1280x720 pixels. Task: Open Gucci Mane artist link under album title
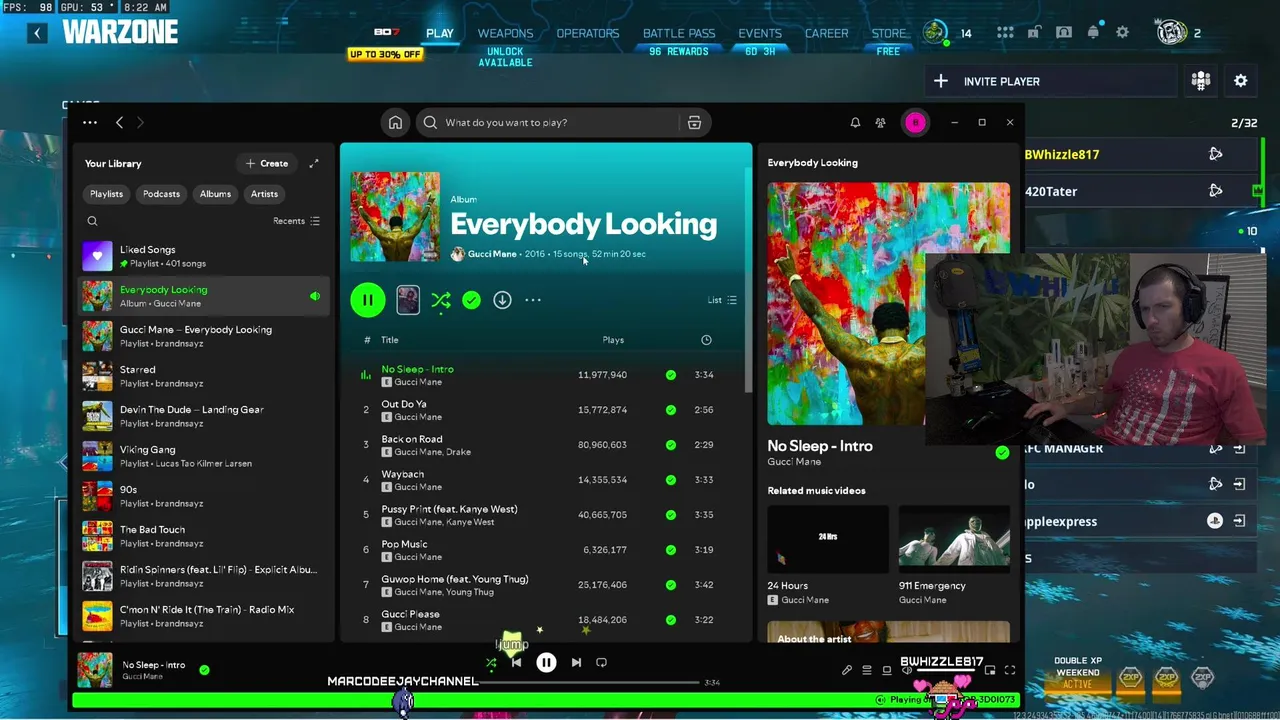tap(492, 254)
